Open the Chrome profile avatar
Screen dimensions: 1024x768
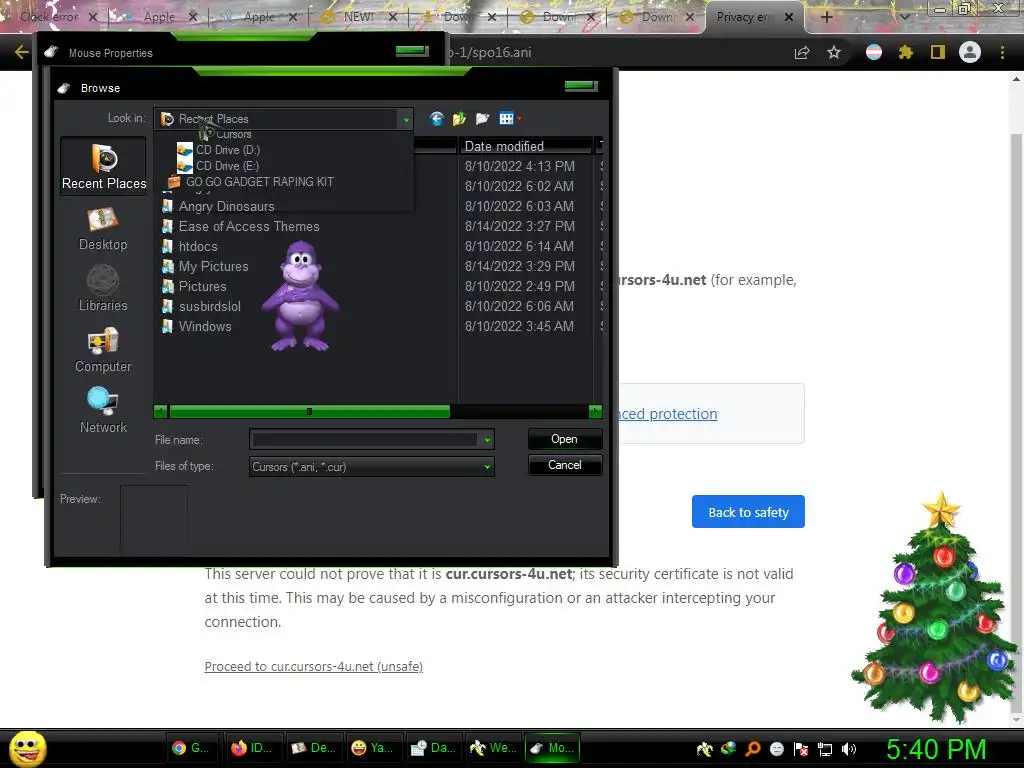click(970, 52)
